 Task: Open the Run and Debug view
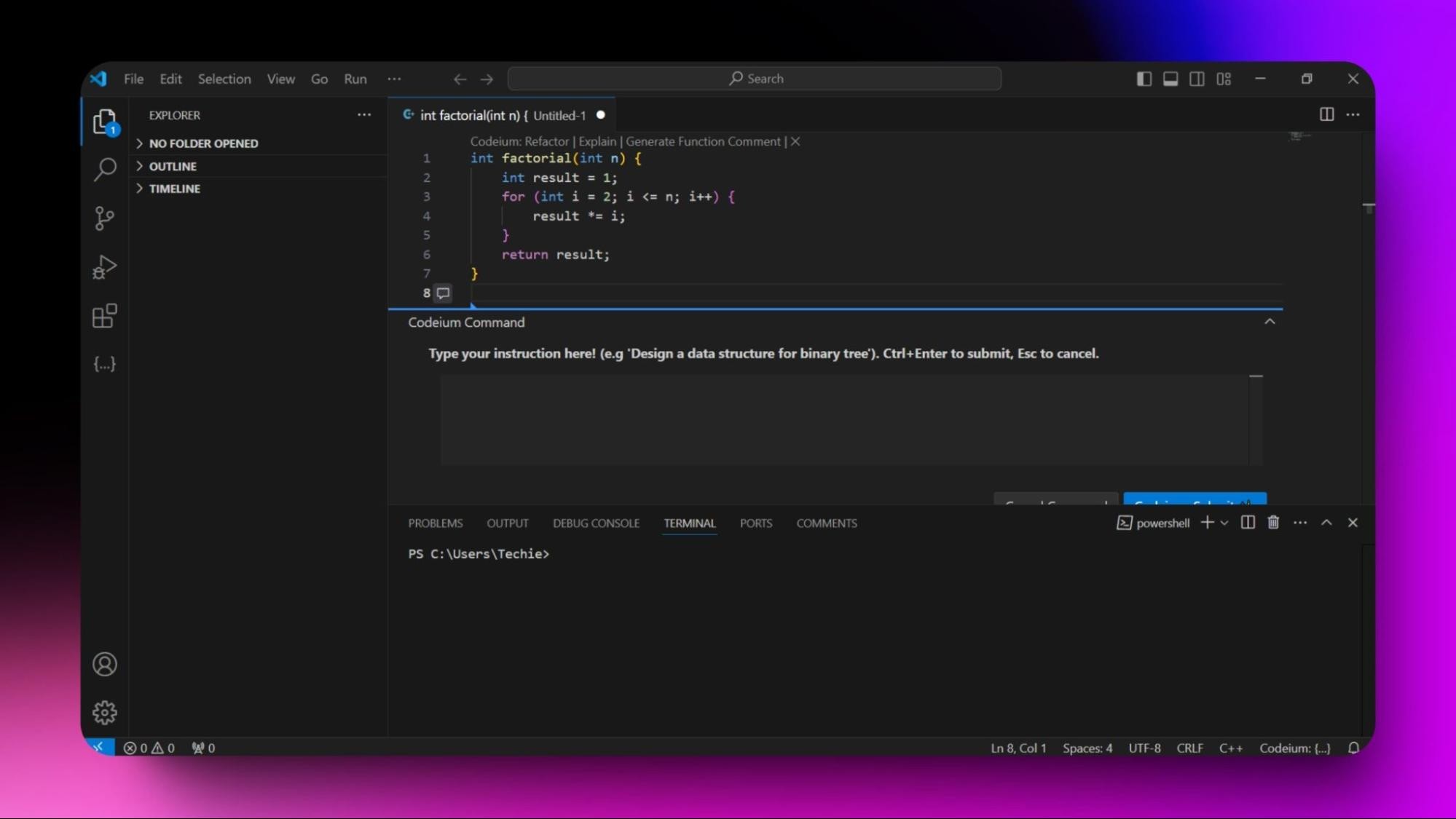[105, 267]
